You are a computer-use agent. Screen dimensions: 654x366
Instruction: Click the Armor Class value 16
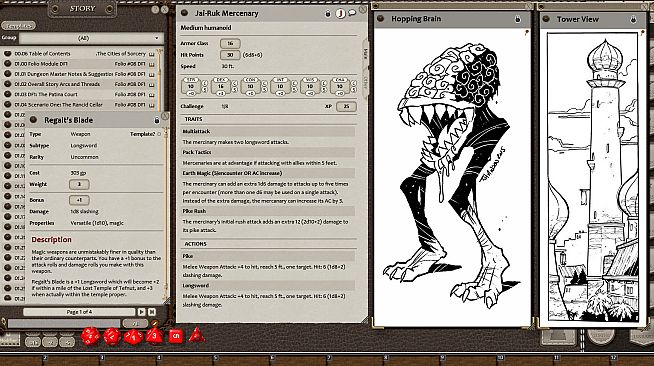[x=230, y=43]
